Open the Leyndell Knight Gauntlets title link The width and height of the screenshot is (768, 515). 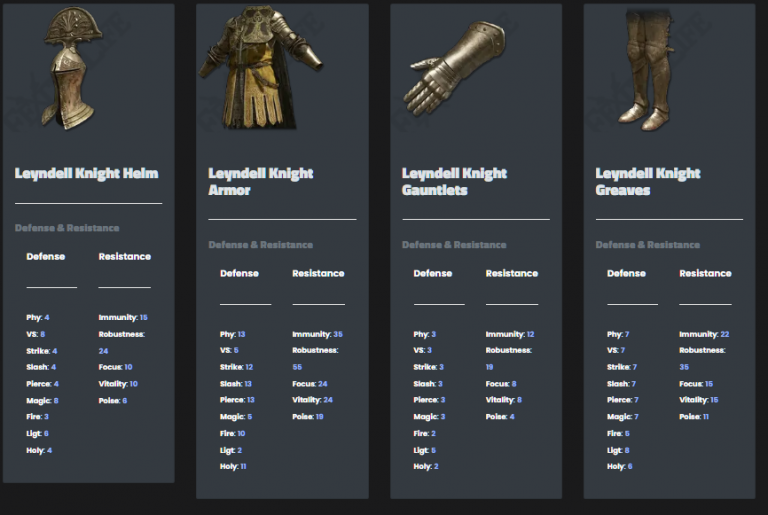(x=454, y=181)
